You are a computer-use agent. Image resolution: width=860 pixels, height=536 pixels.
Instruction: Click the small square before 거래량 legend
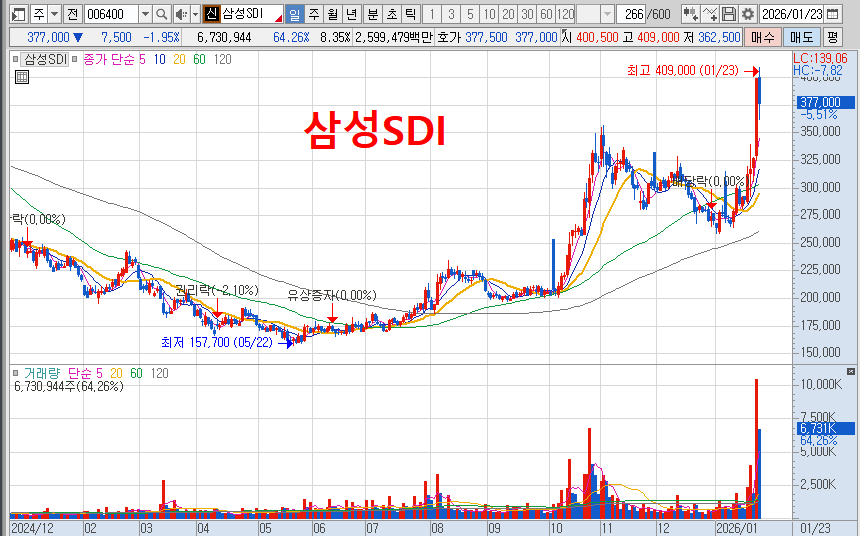[x=15, y=374]
